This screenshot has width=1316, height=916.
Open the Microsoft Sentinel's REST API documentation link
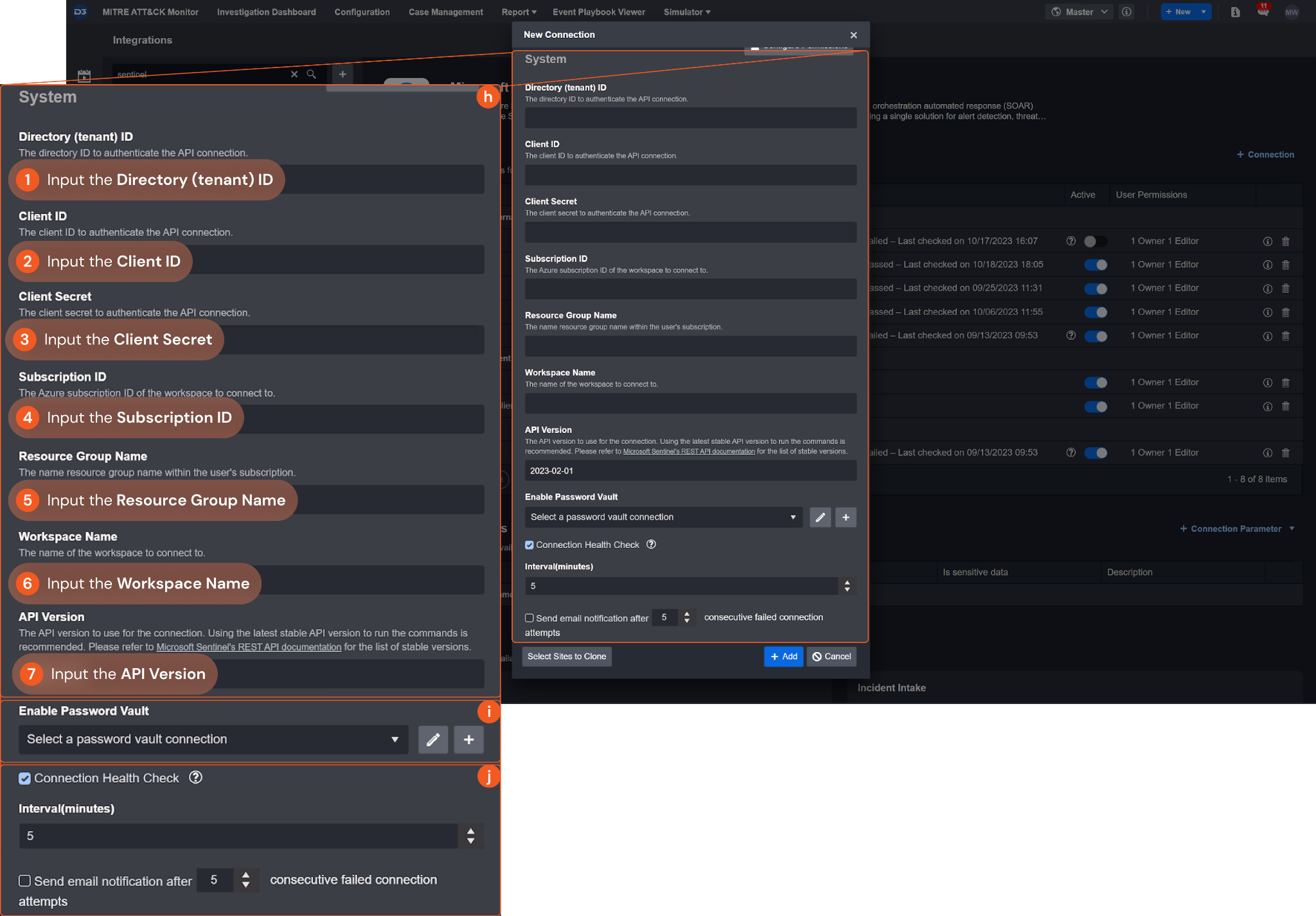[689, 452]
